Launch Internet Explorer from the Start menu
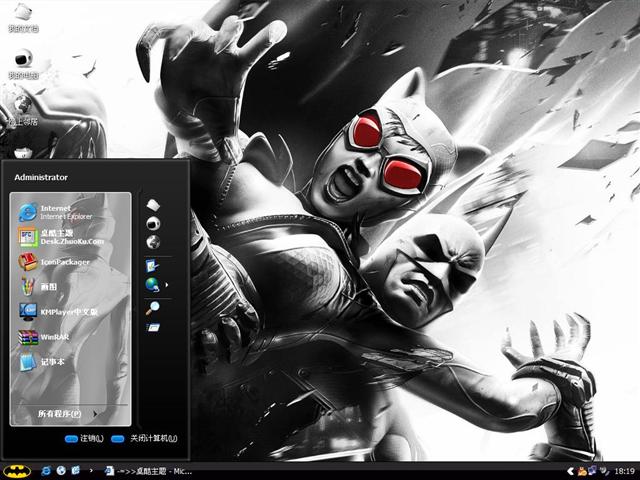Viewport: 640px width, 480px height. (56, 212)
